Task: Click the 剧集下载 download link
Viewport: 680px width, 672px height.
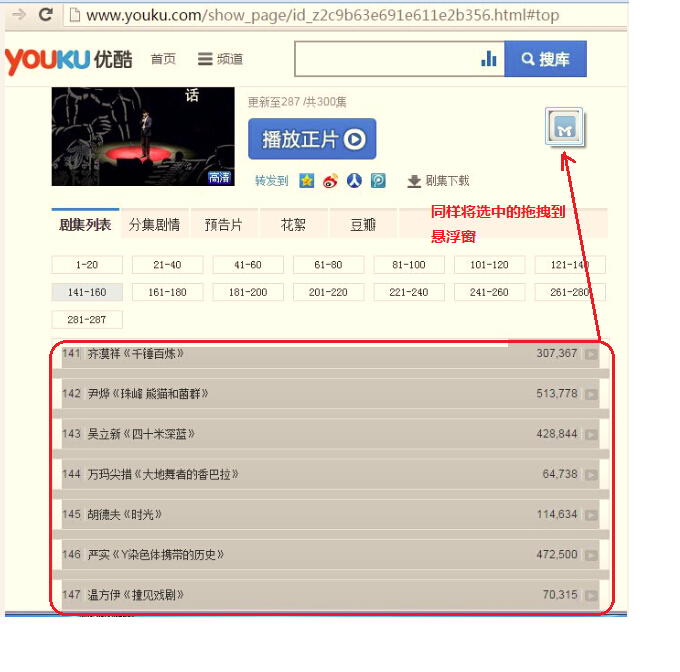Action: [447, 181]
